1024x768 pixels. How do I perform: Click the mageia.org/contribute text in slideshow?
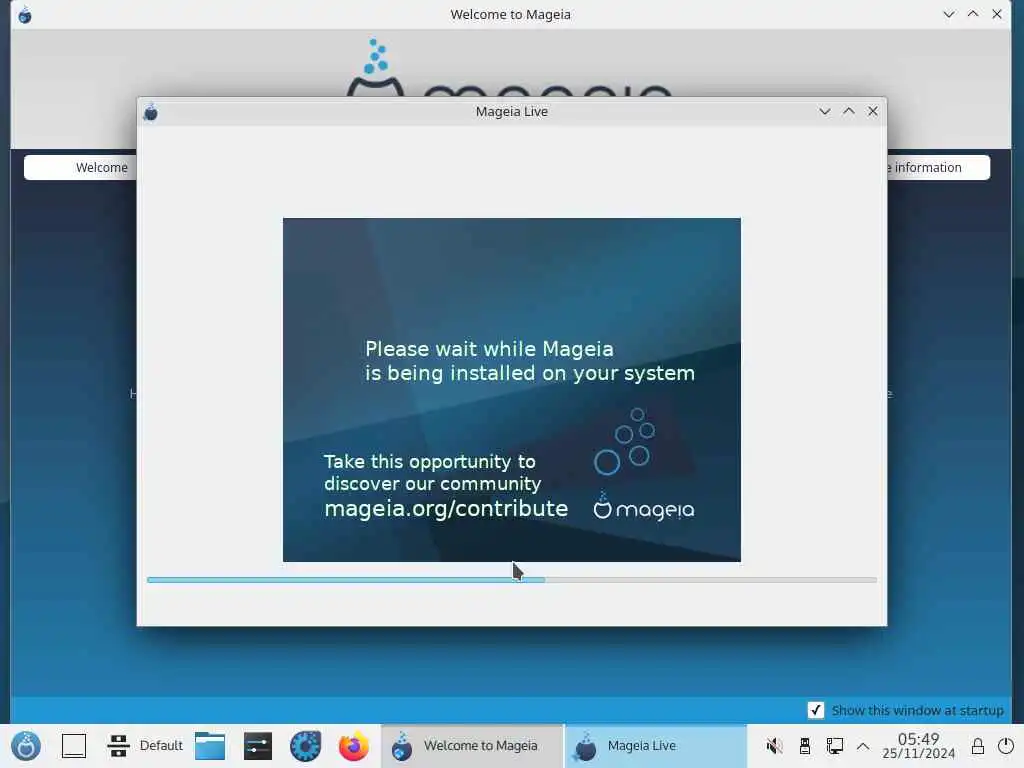click(446, 509)
